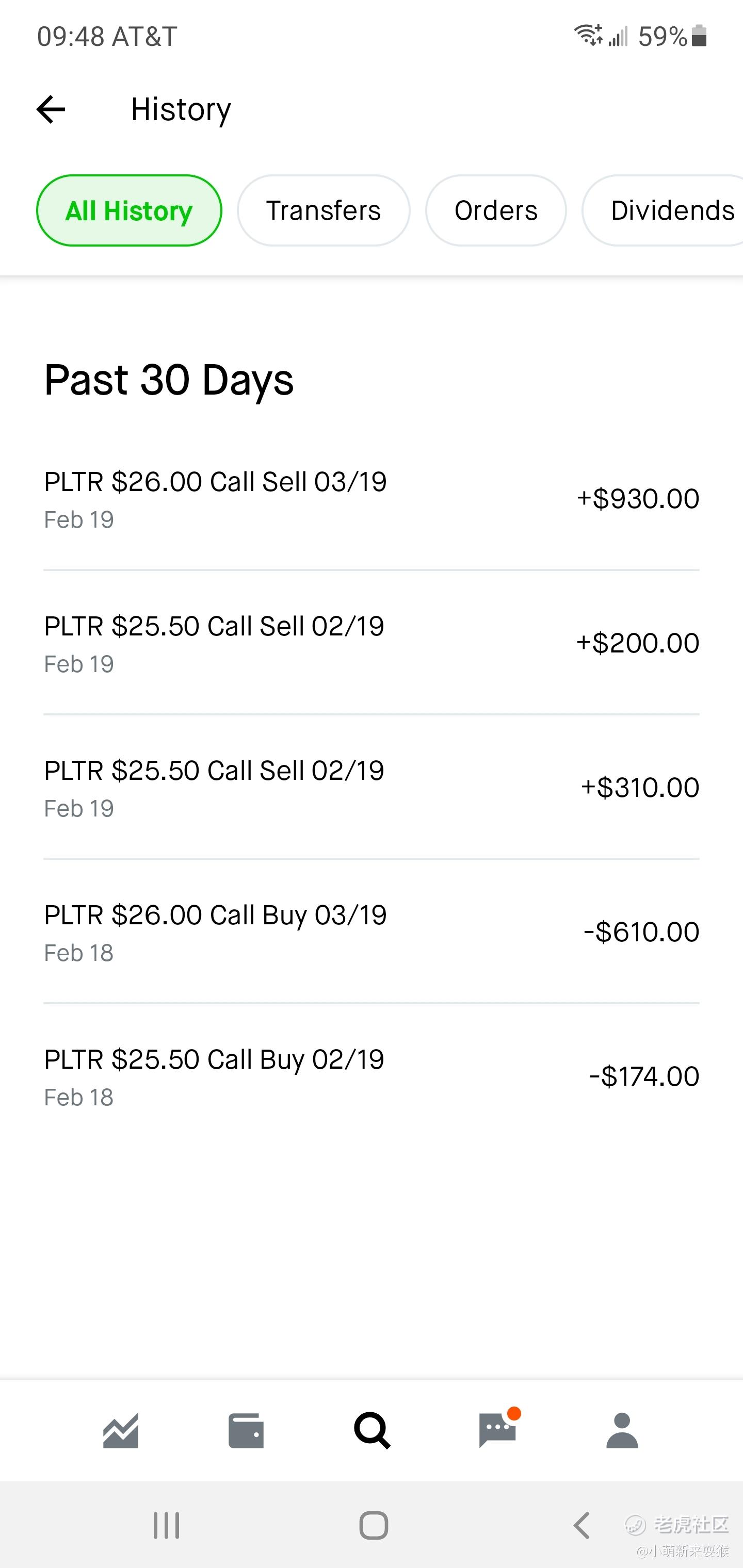Image resolution: width=743 pixels, height=1568 pixels.
Task: Open the +$200.00 PLTR Call Sell transaction
Action: (x=372, y=643)
